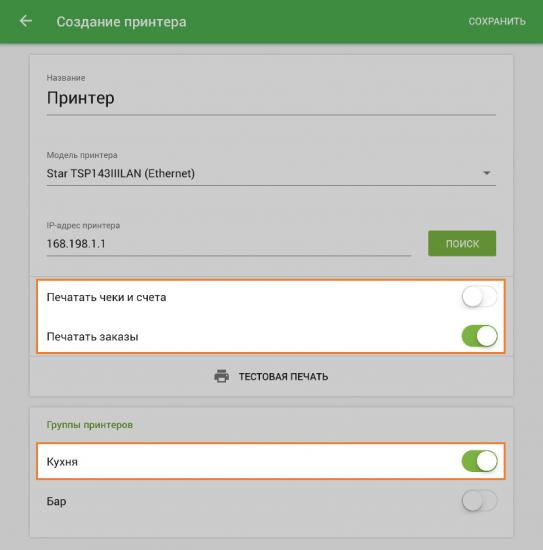Click the Печатать чеки и счета label
This screenshot has width=543, height=550.
106,297
